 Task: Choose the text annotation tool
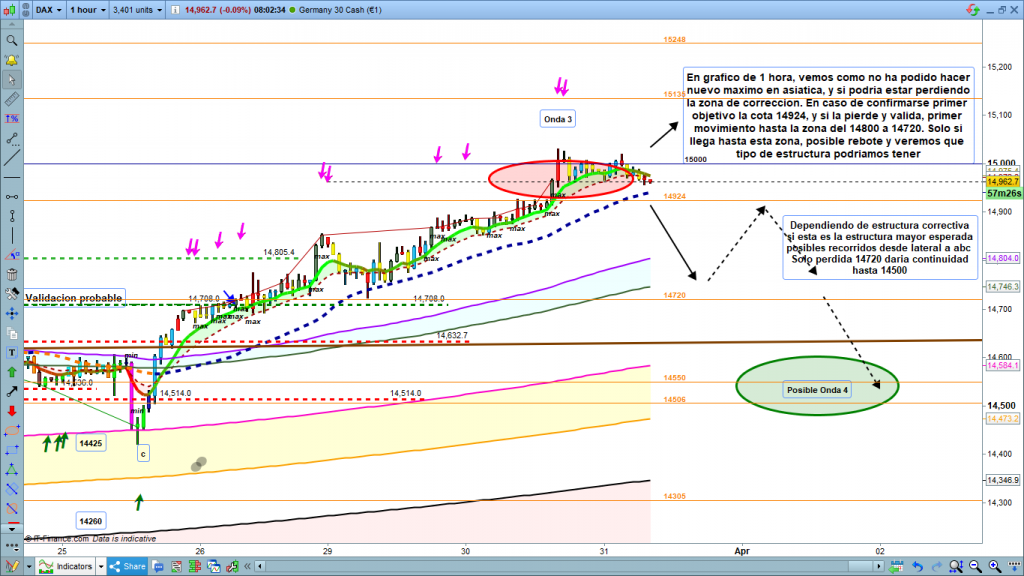(x=12, y=352)
